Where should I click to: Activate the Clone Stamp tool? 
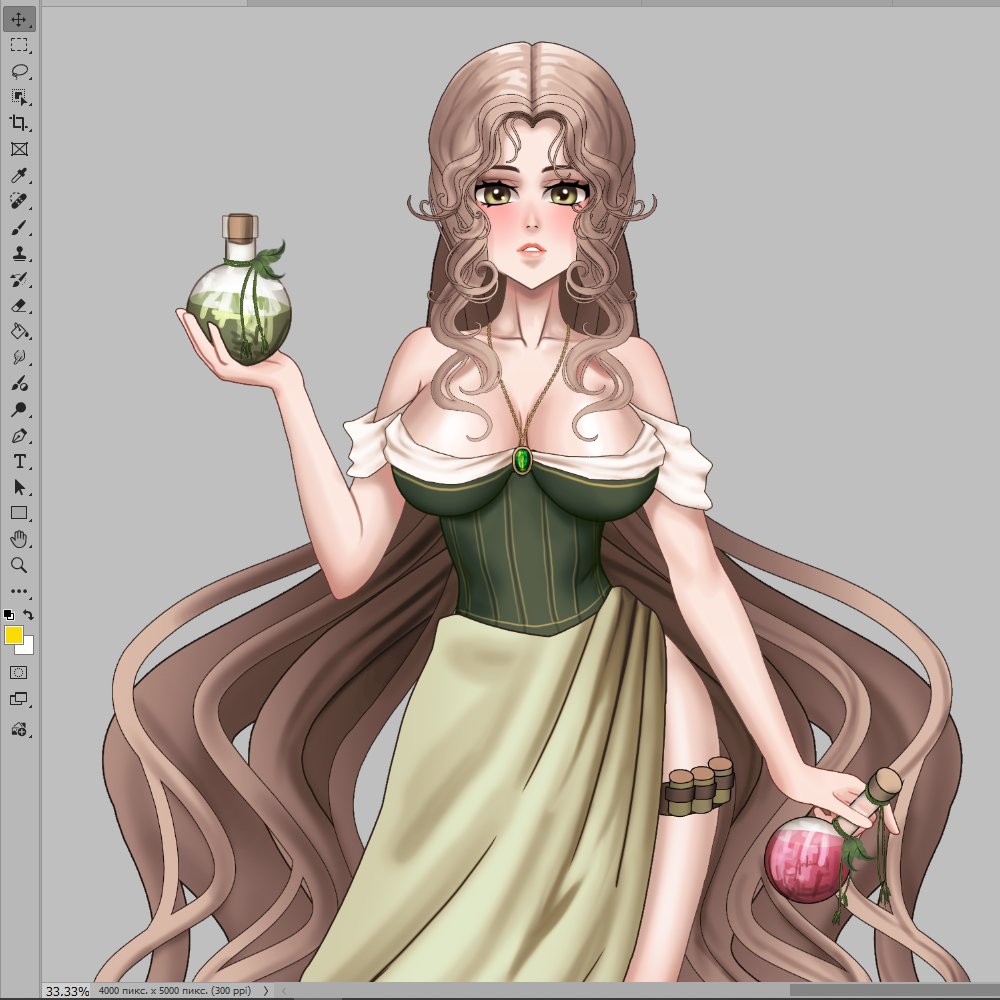[x=19, y=254]
